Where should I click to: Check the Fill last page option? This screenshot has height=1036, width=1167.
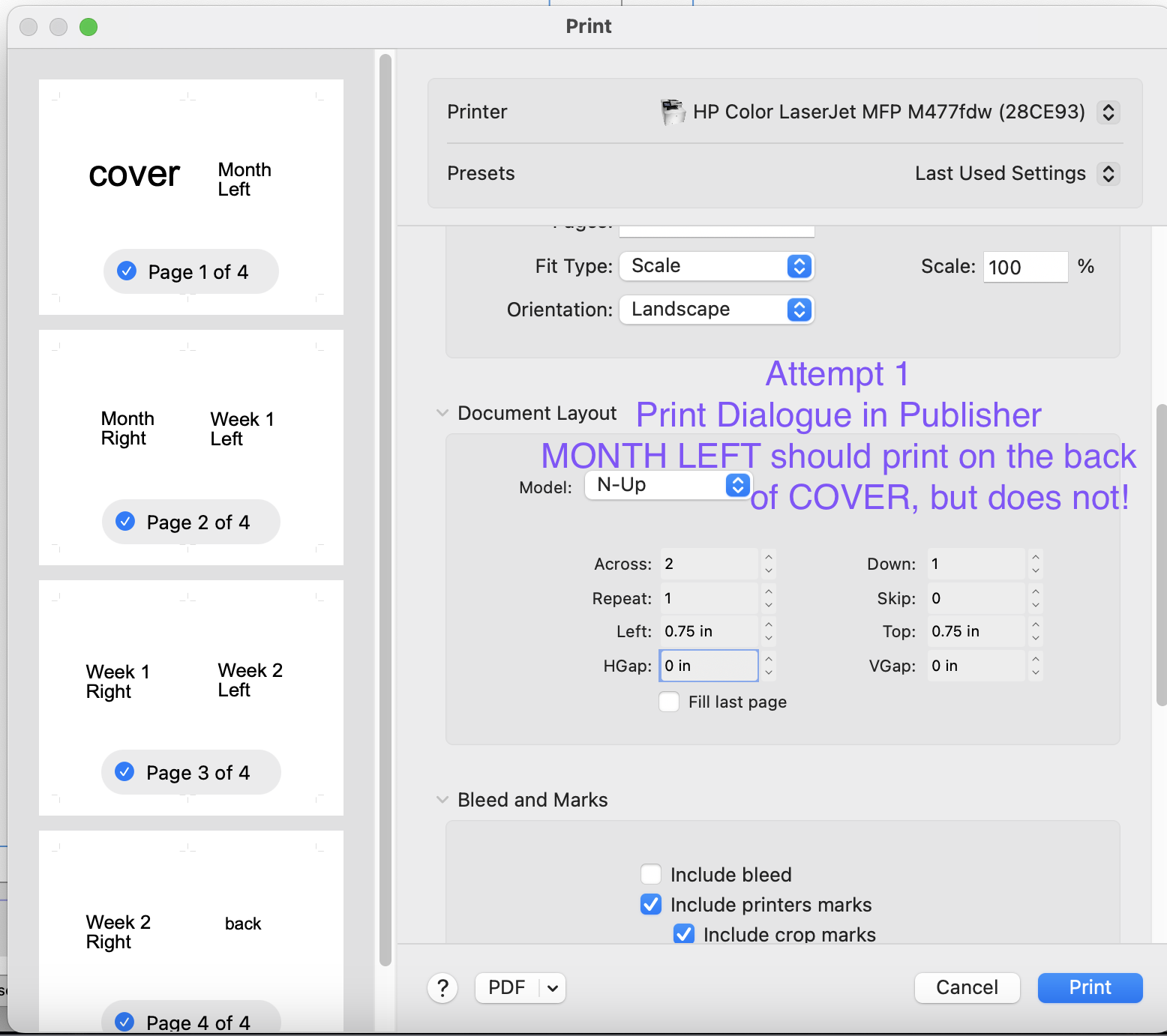coord(669,702)
